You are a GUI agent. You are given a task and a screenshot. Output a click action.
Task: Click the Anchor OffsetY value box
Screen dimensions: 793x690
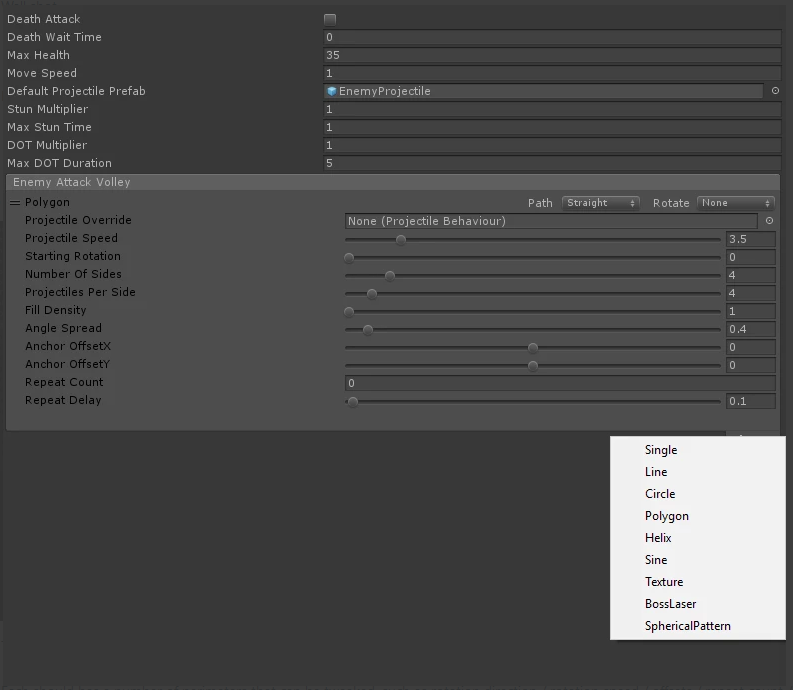click(x=751, y=365)
